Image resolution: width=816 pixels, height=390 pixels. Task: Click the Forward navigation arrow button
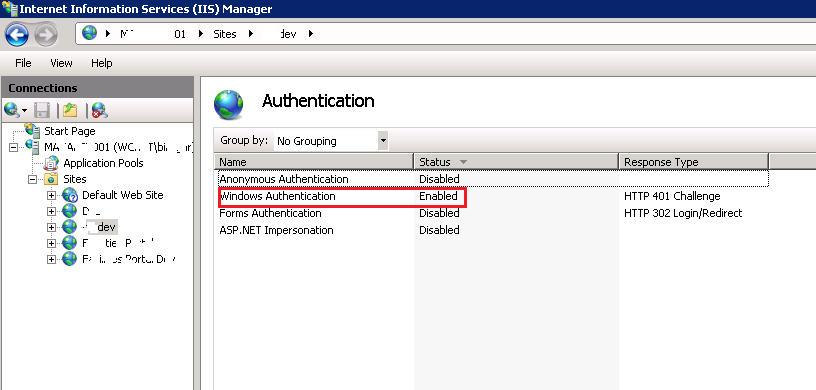(46, 35)
